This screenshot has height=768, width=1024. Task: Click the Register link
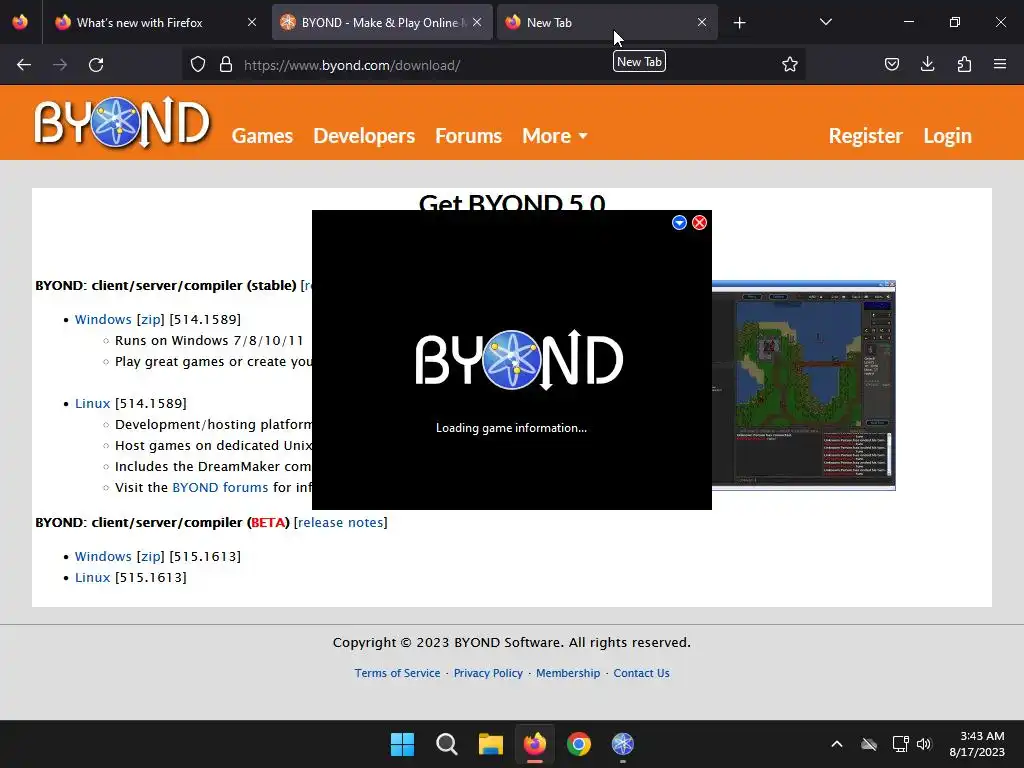tap(865, 136)
